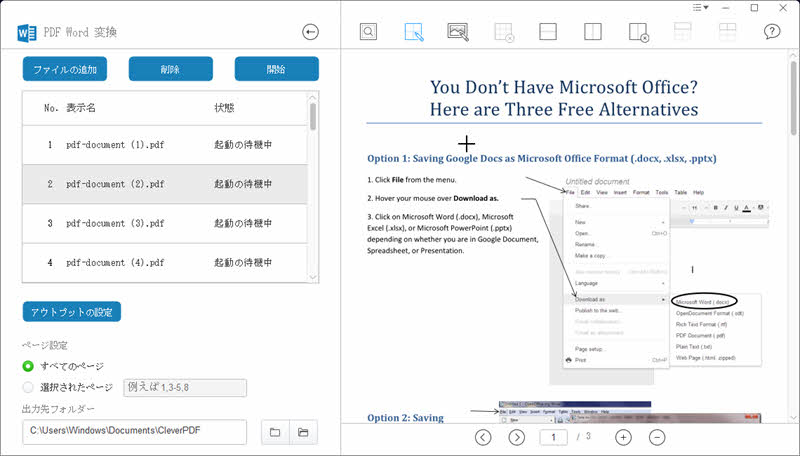Screen dimensions: 800x456
Task: Select すべてのページ radio button
Action: pyautogui.click(x=28, y=366)
